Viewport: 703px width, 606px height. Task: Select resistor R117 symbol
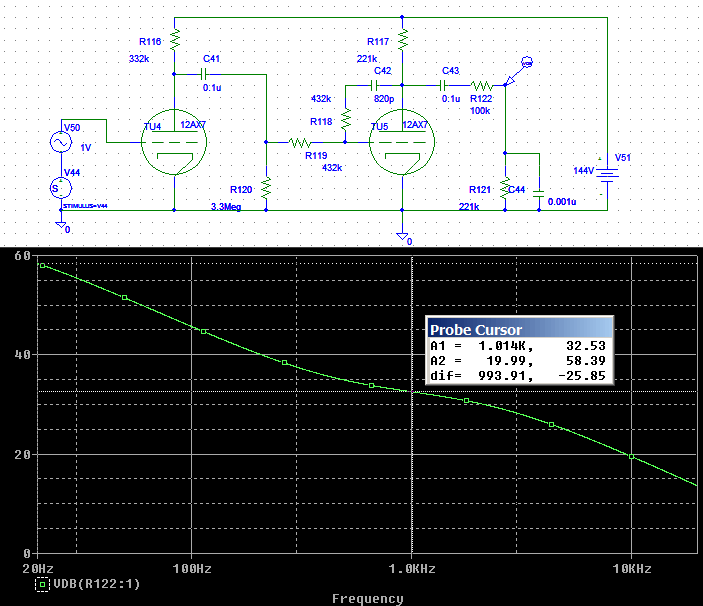pyautogui.click(x=403, y=39)
